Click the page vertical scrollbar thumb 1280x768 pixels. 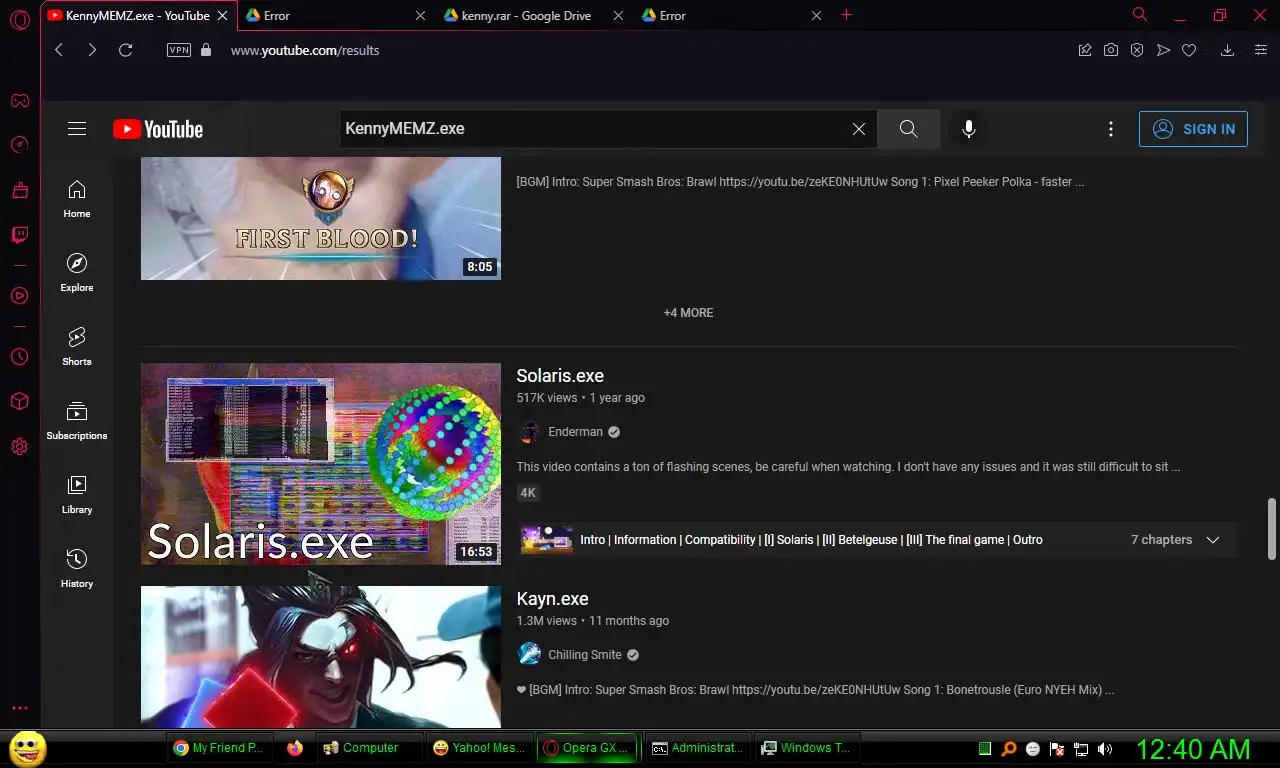[1272, 528]
